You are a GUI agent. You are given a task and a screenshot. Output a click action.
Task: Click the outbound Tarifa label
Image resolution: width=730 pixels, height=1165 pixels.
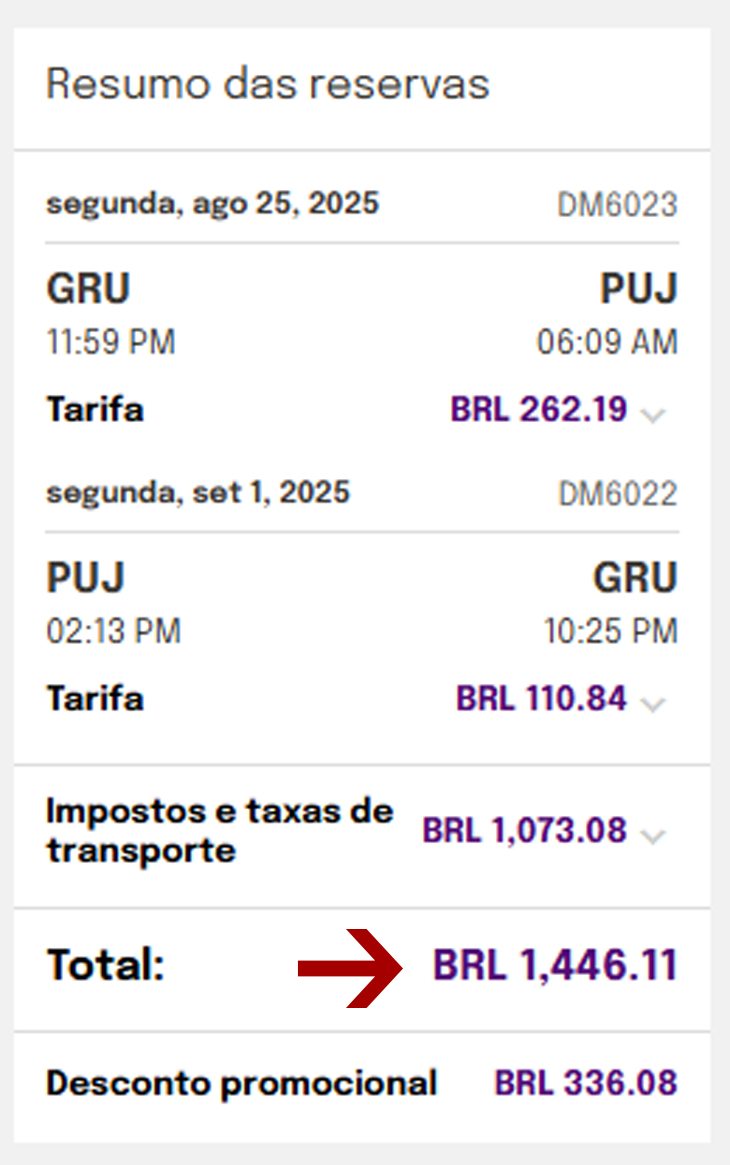coord(95,409)
